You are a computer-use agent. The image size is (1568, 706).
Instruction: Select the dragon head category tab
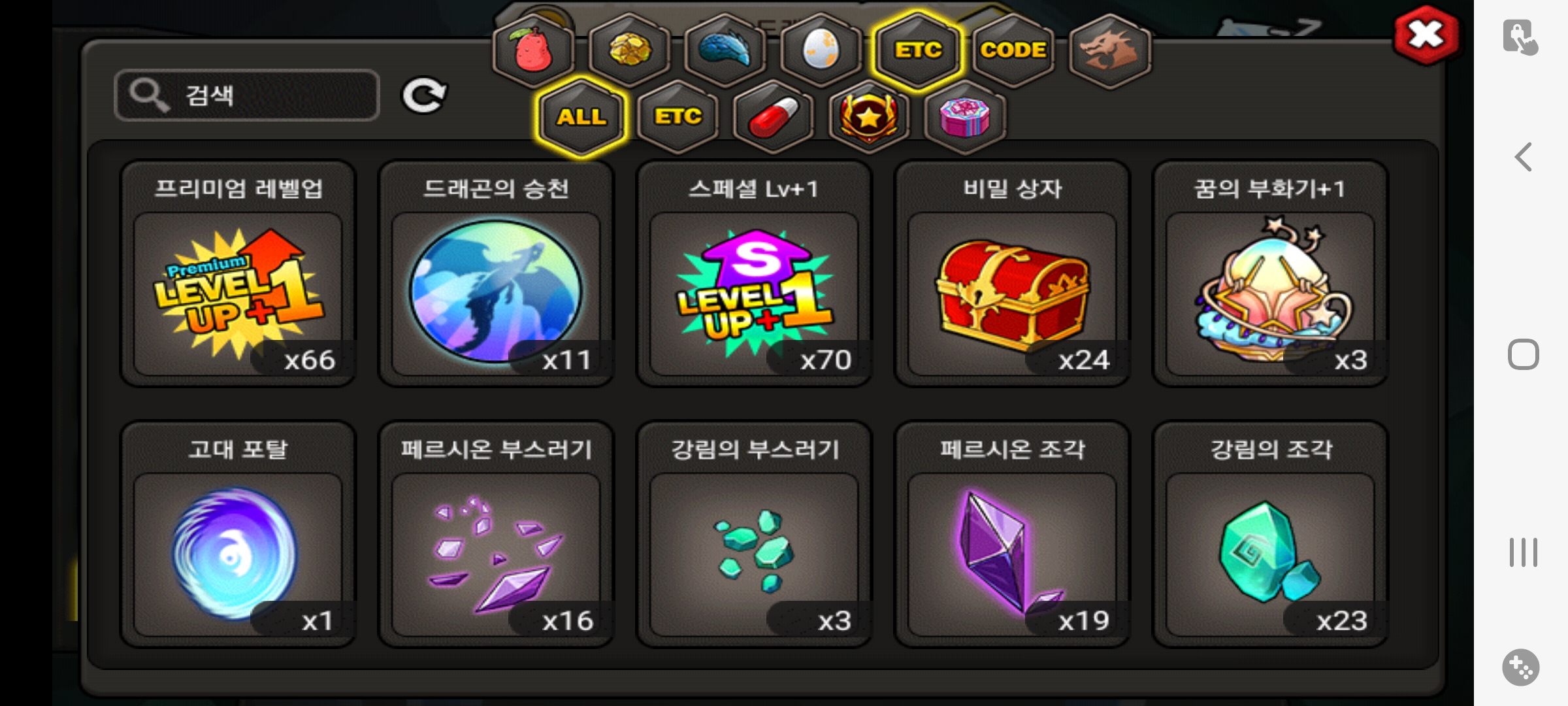(x=1110, y=51)
